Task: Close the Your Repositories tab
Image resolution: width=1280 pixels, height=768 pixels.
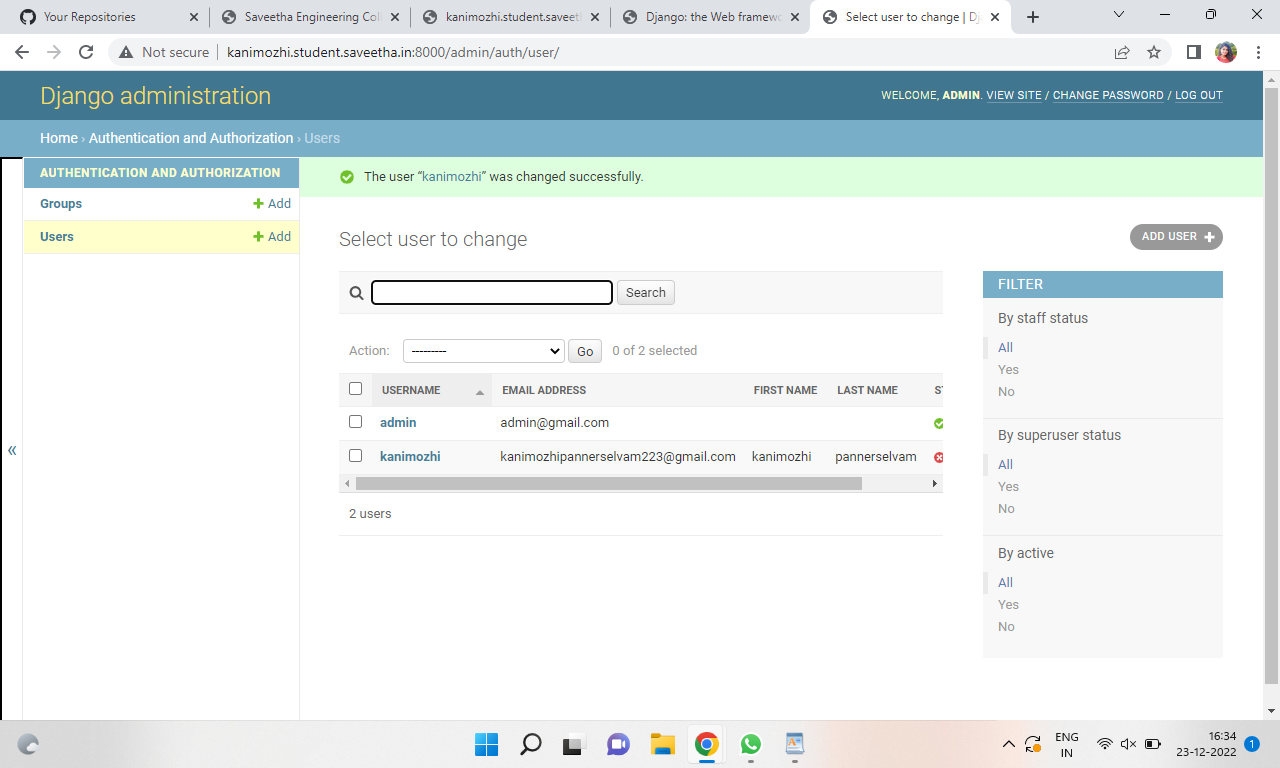Action: click(193, 17)
